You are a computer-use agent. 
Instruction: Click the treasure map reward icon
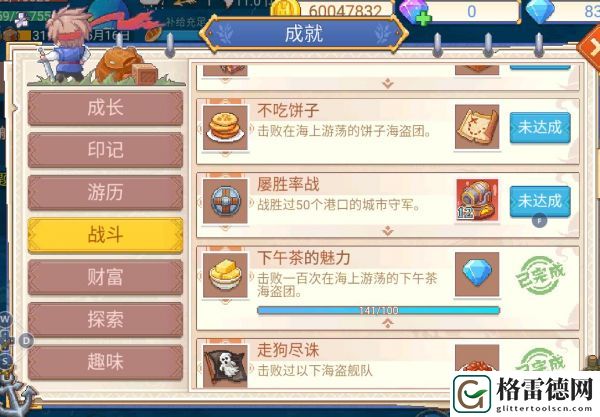(x=477, y=127)
